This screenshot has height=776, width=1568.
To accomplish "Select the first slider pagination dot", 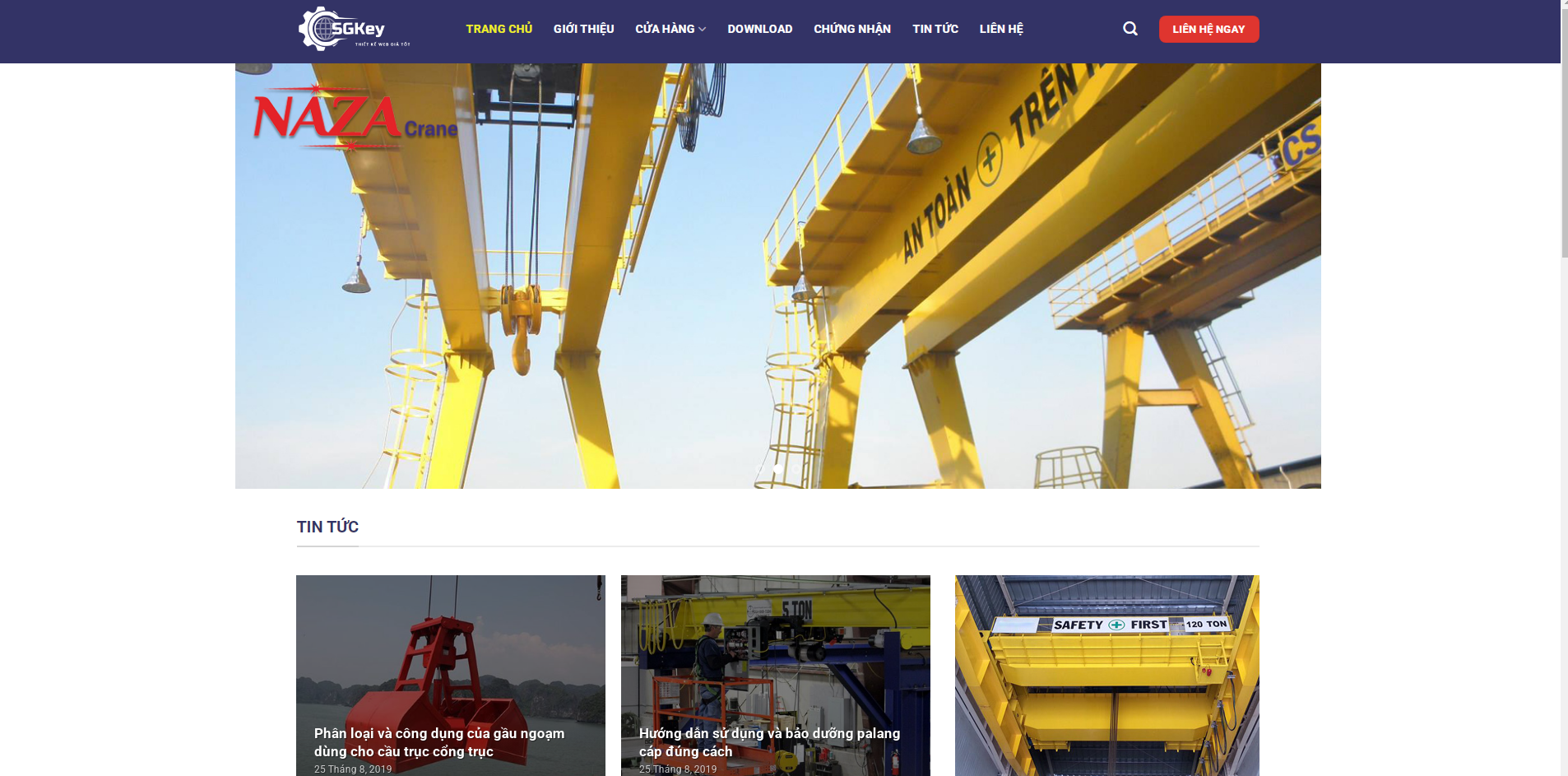I will click(760, 469).
